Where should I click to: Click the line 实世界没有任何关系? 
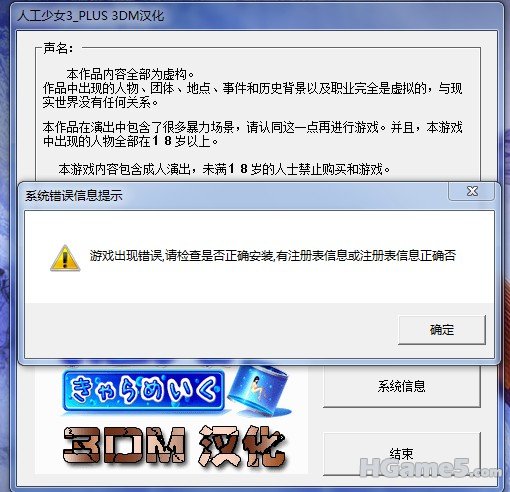pyautogui.click(x=100, y=102)
